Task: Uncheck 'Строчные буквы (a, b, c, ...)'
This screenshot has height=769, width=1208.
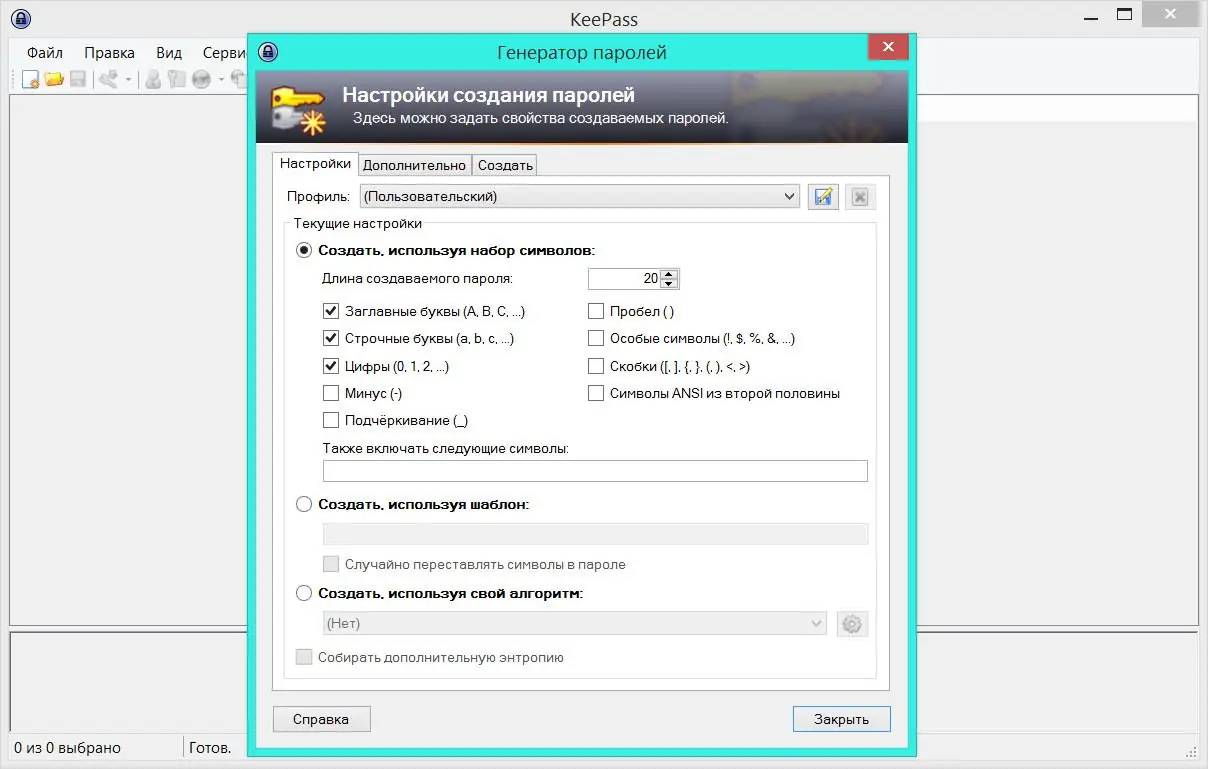Action: click(x=331, y=339)
